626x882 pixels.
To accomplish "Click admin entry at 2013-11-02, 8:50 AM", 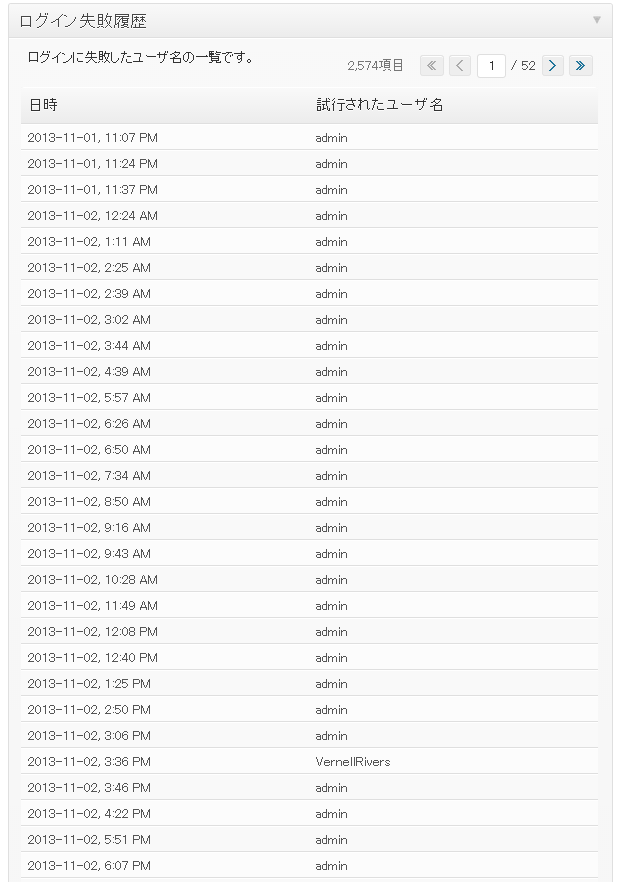I will 331,502.
